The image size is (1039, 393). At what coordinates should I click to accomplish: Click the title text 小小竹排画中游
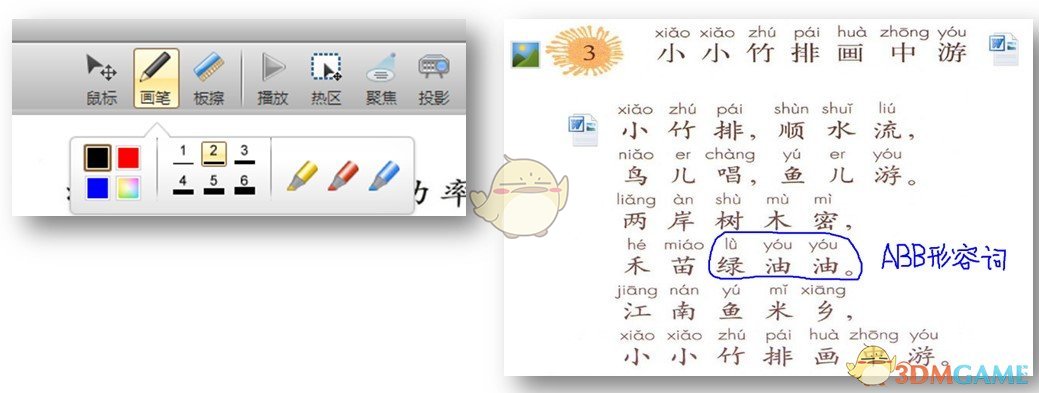[811, 52]
